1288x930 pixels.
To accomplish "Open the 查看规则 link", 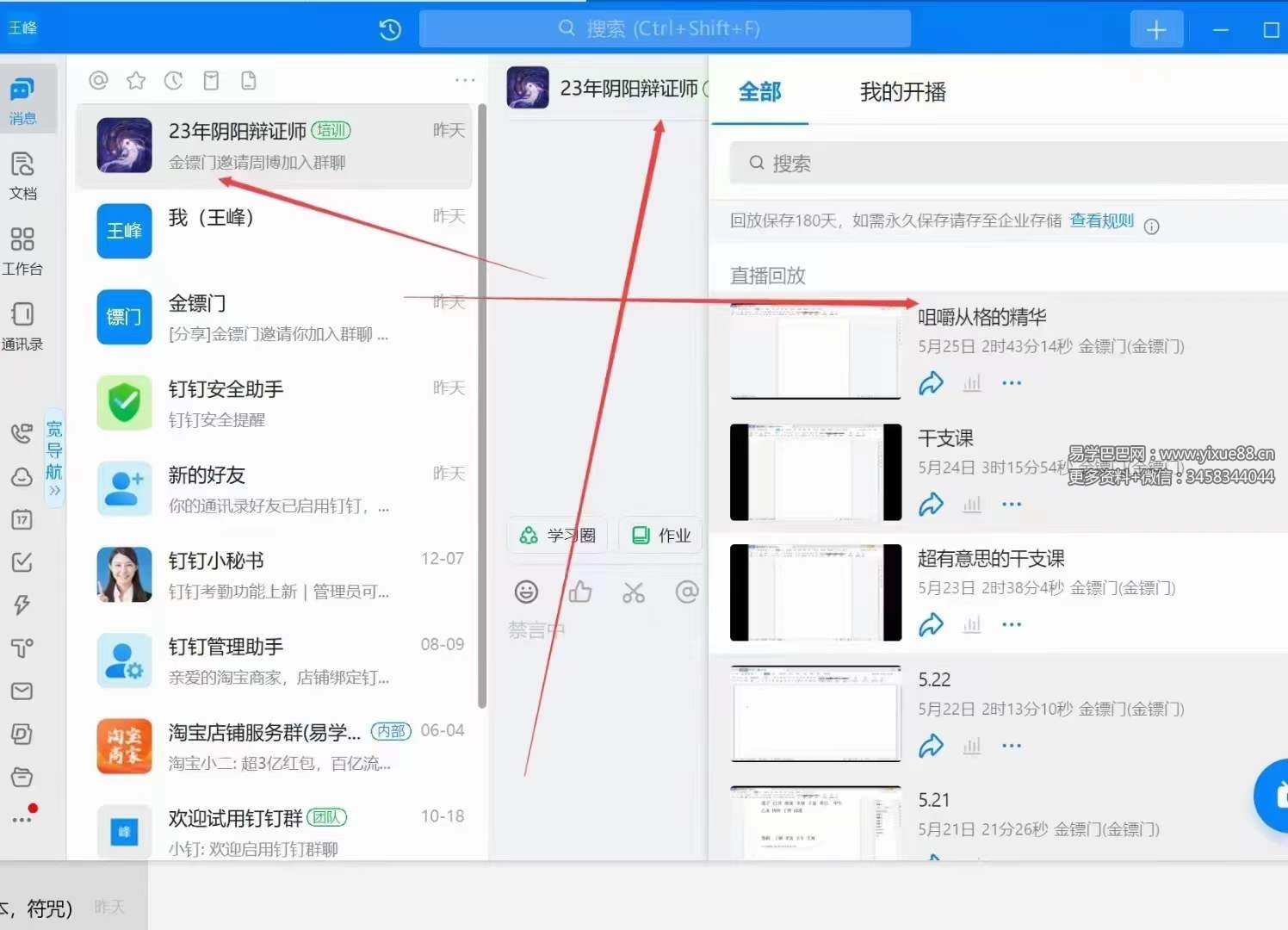I will pyautogui.click(x=1101, y=220).
